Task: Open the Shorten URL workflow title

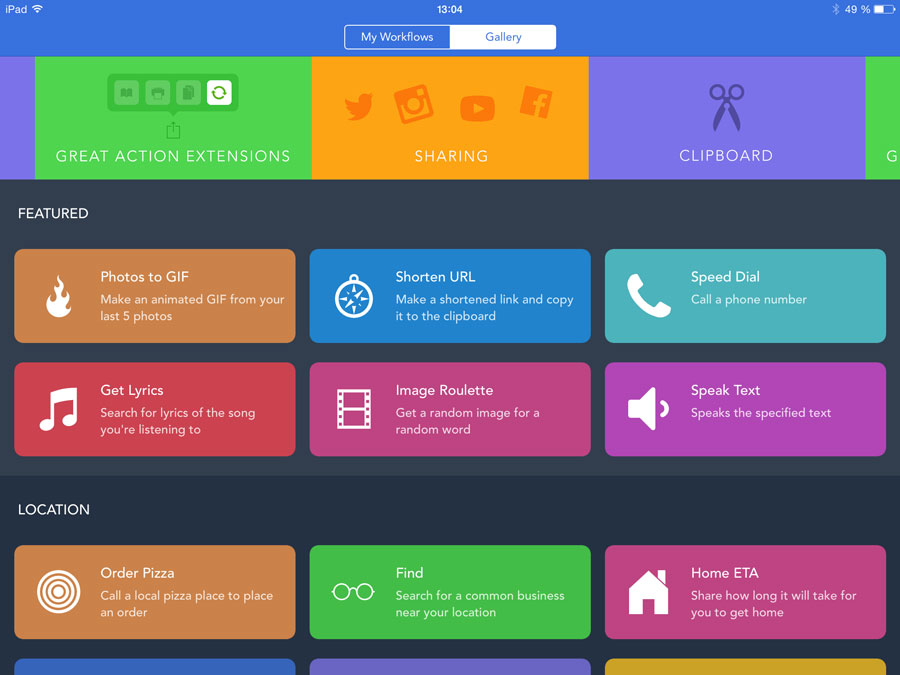Action: [x=435, y=277]
